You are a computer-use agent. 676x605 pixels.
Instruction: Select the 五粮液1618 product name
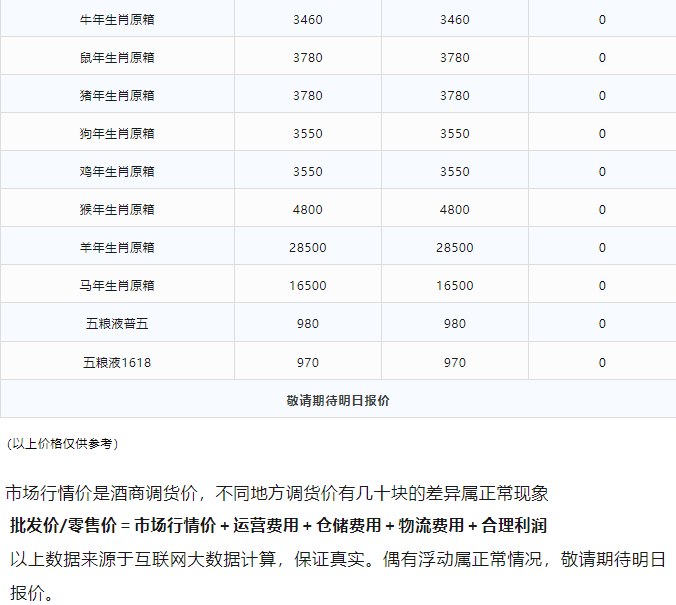(117, 363)
